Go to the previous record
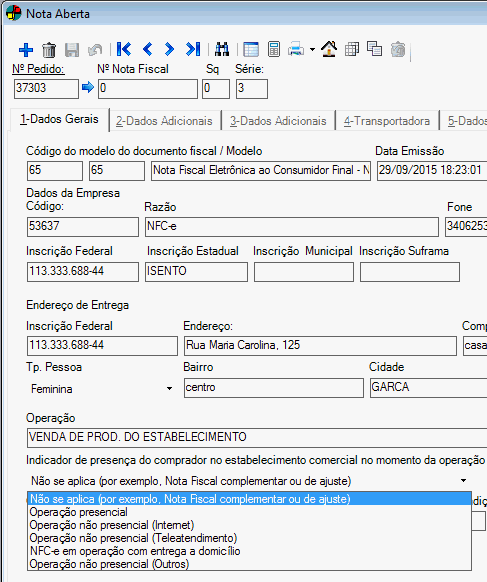Image resolution: width=487 pixels, height=582 pixels. (147, 49)
